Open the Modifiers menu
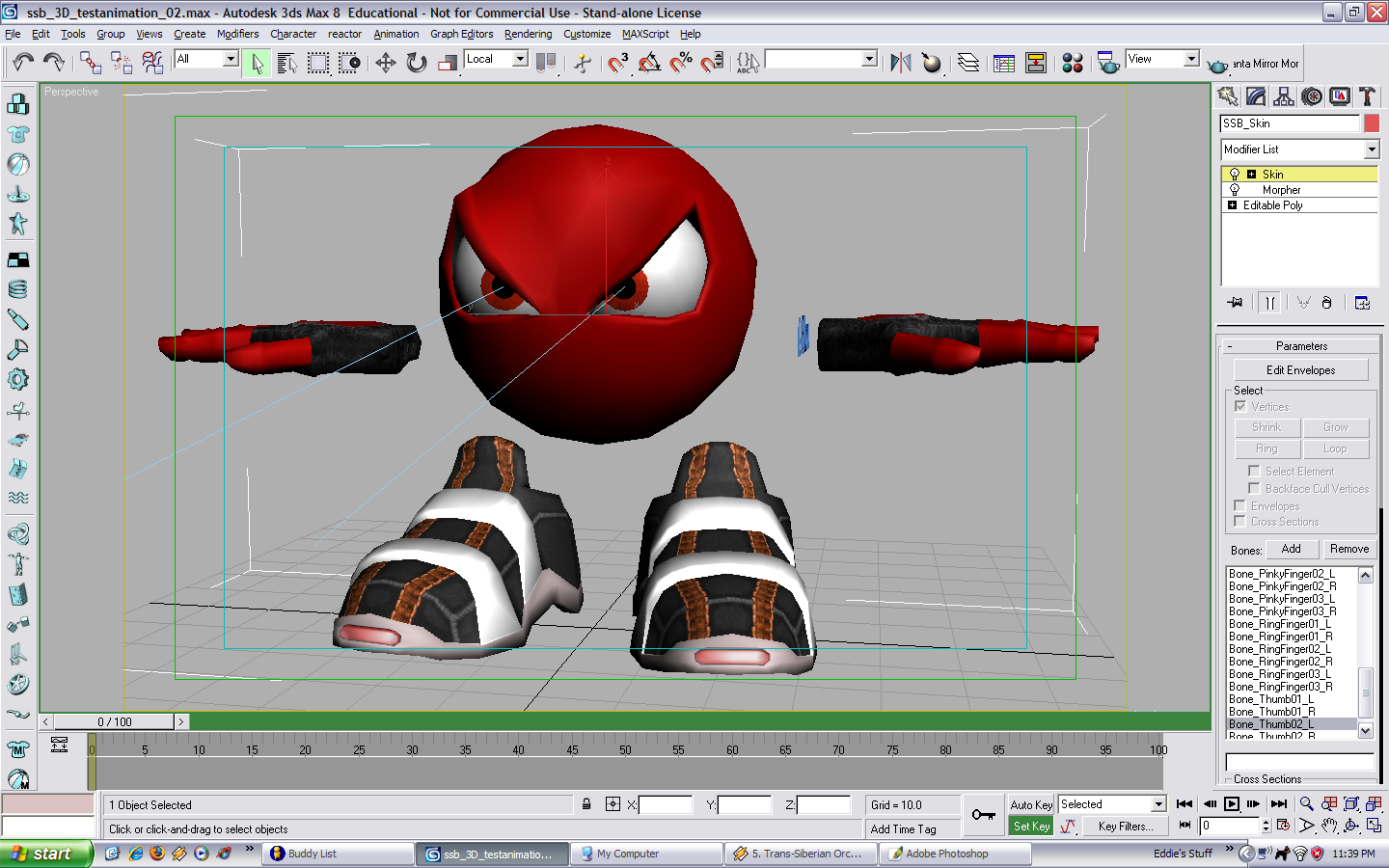 237,34
